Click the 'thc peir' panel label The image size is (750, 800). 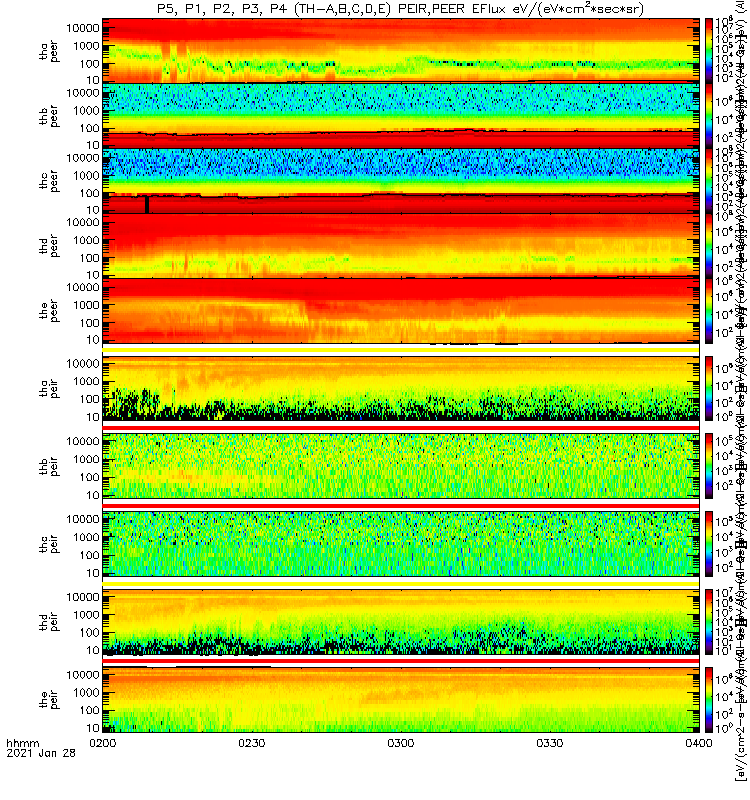49,544
